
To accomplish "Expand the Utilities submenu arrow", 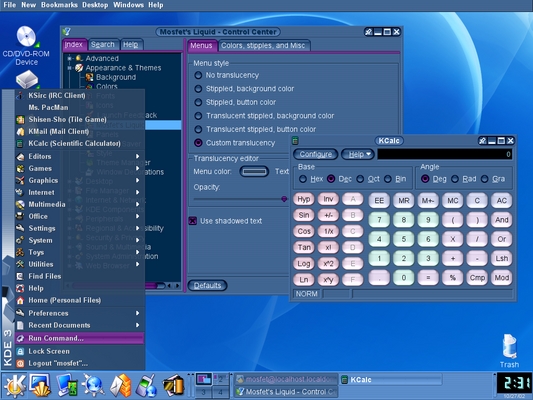I will pos(138,264).
